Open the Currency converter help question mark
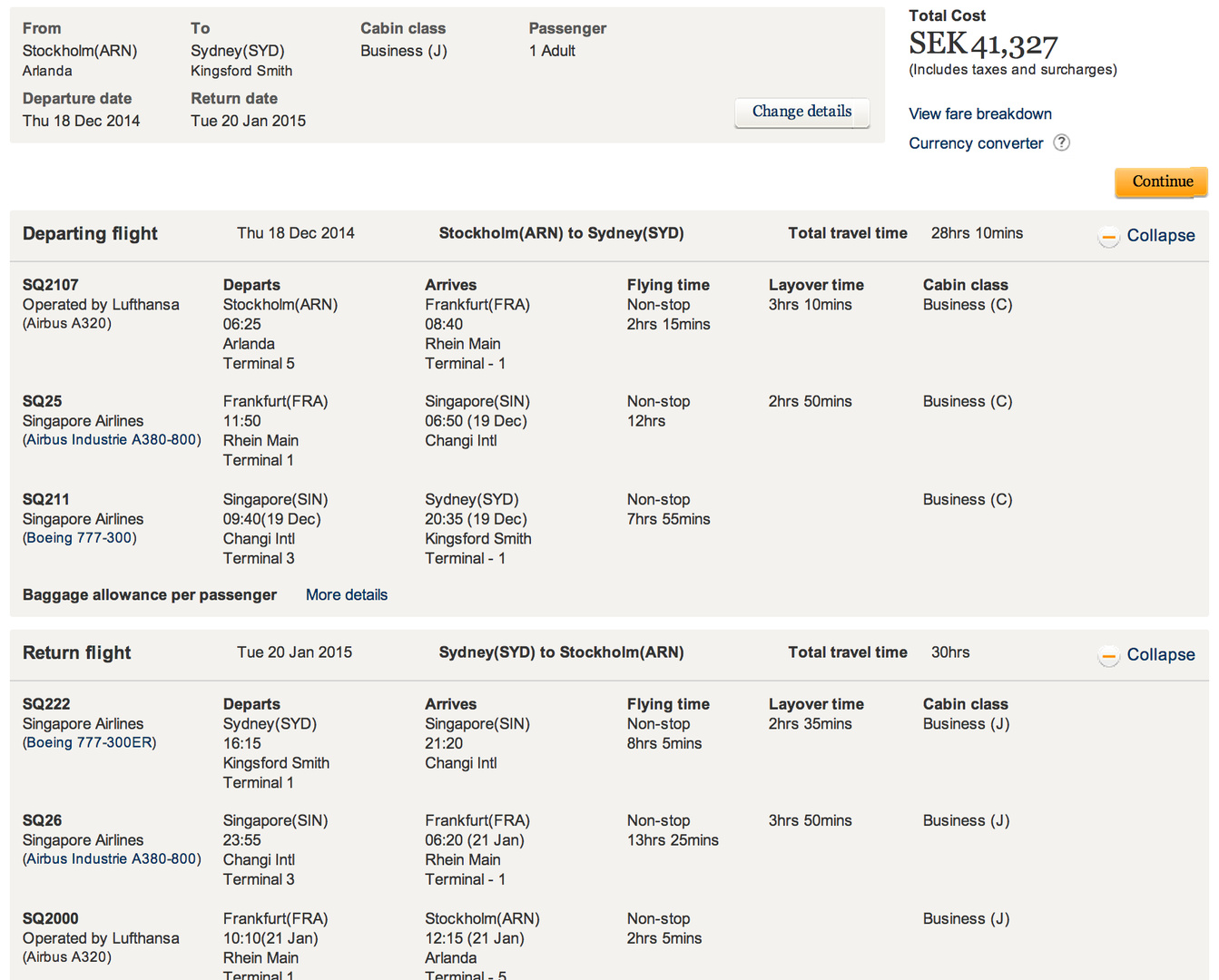Image resolution: width=1219 pixels, height=980 pixels. pos(1061,142)
